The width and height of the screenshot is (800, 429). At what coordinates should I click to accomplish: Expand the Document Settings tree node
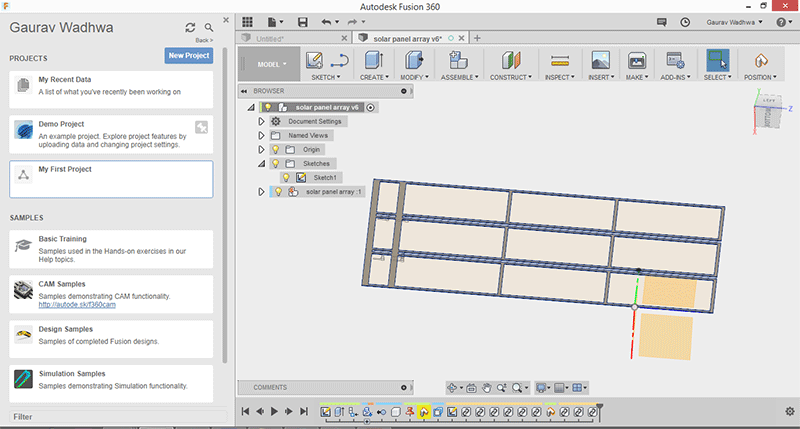[x=262, y=121]
